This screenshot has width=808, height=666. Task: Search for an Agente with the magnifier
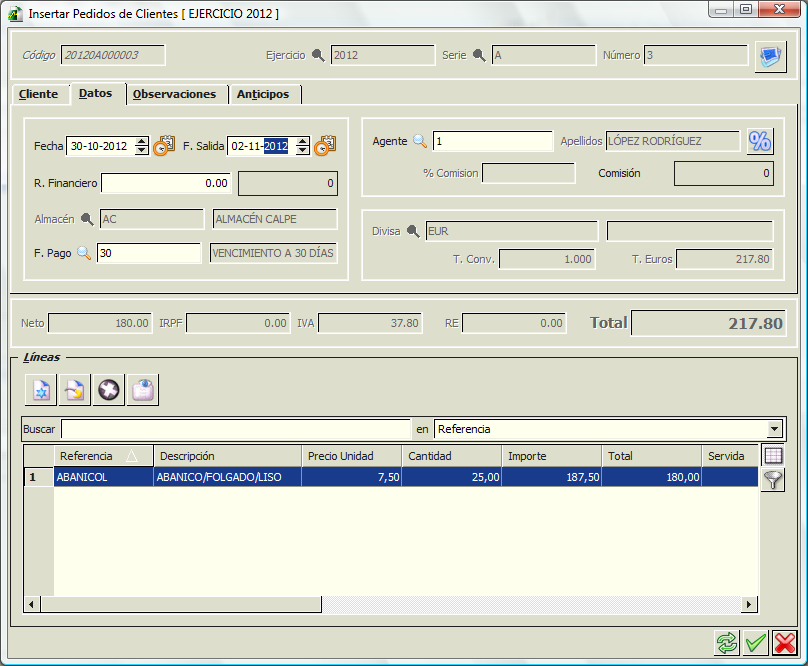tap(420, 141)
